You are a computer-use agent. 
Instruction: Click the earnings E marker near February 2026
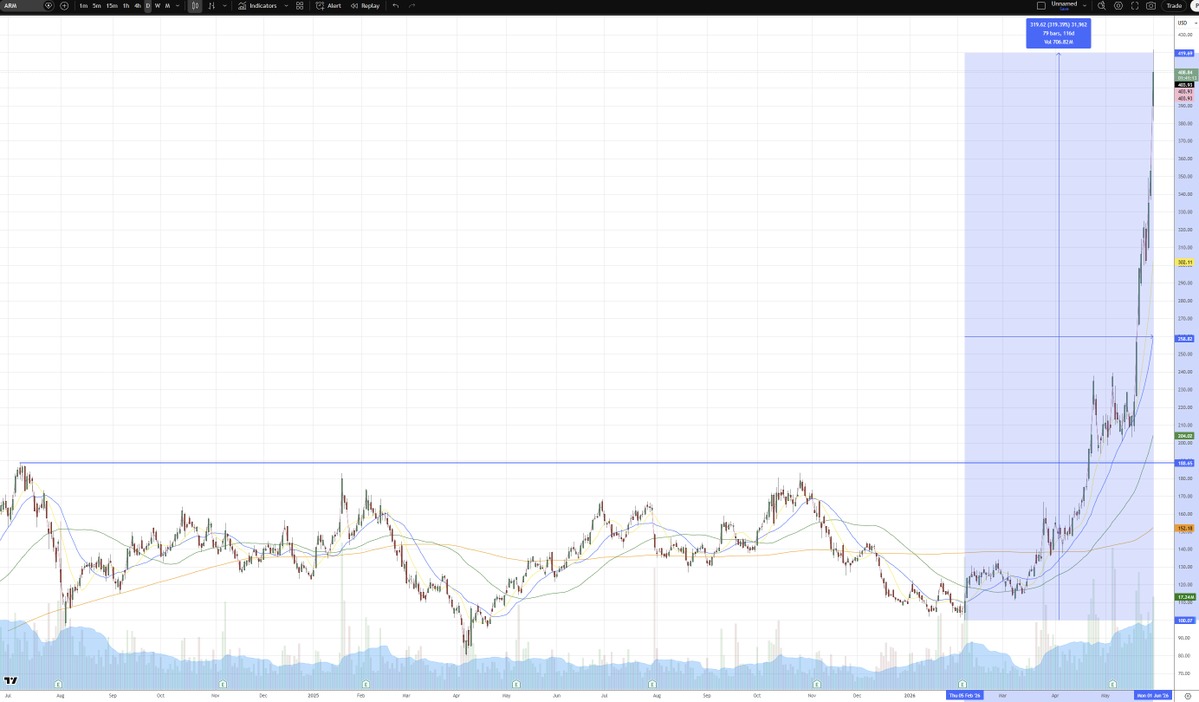click(x=963, y=684)
